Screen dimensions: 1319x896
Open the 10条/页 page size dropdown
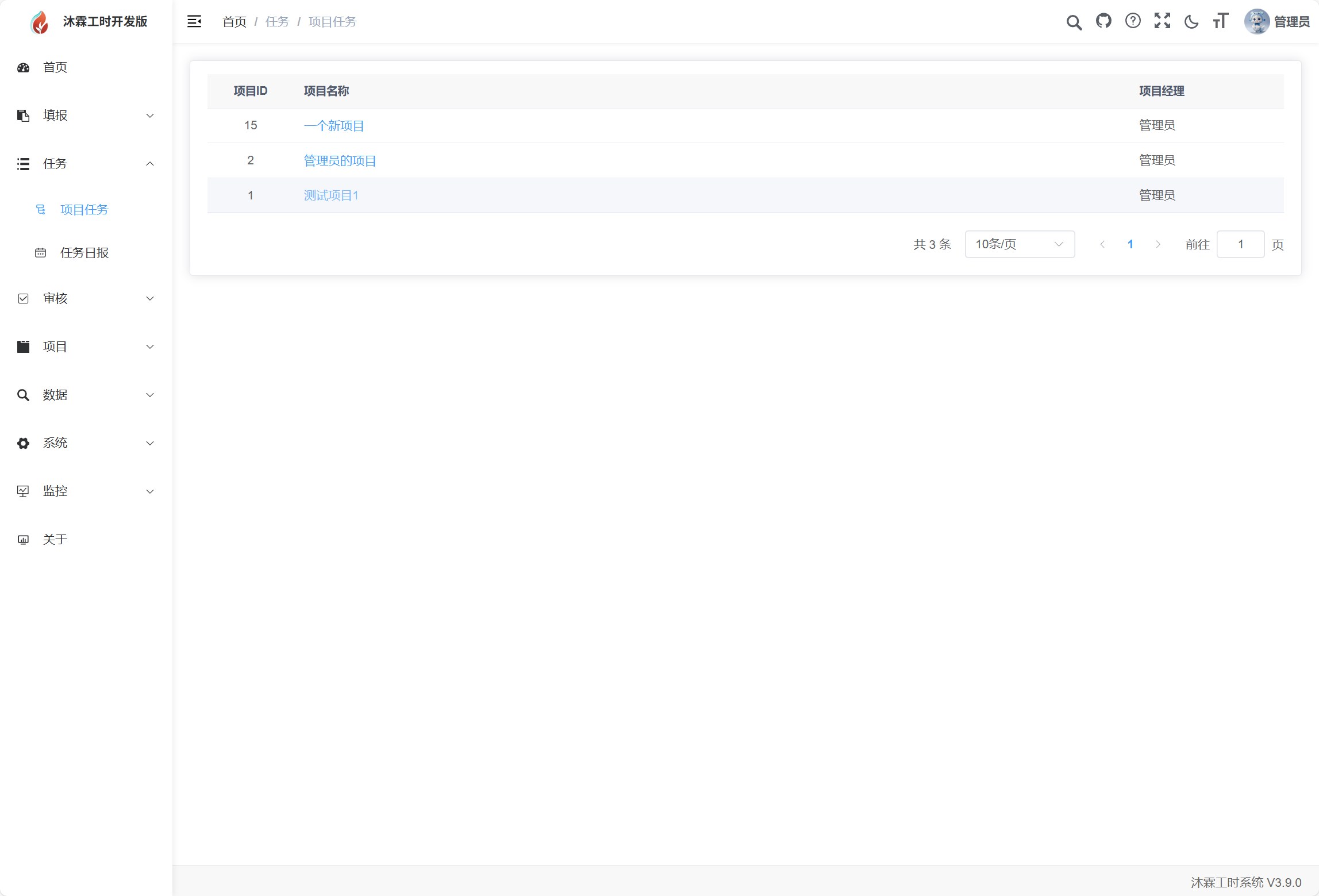click(x=1020, y=244)
